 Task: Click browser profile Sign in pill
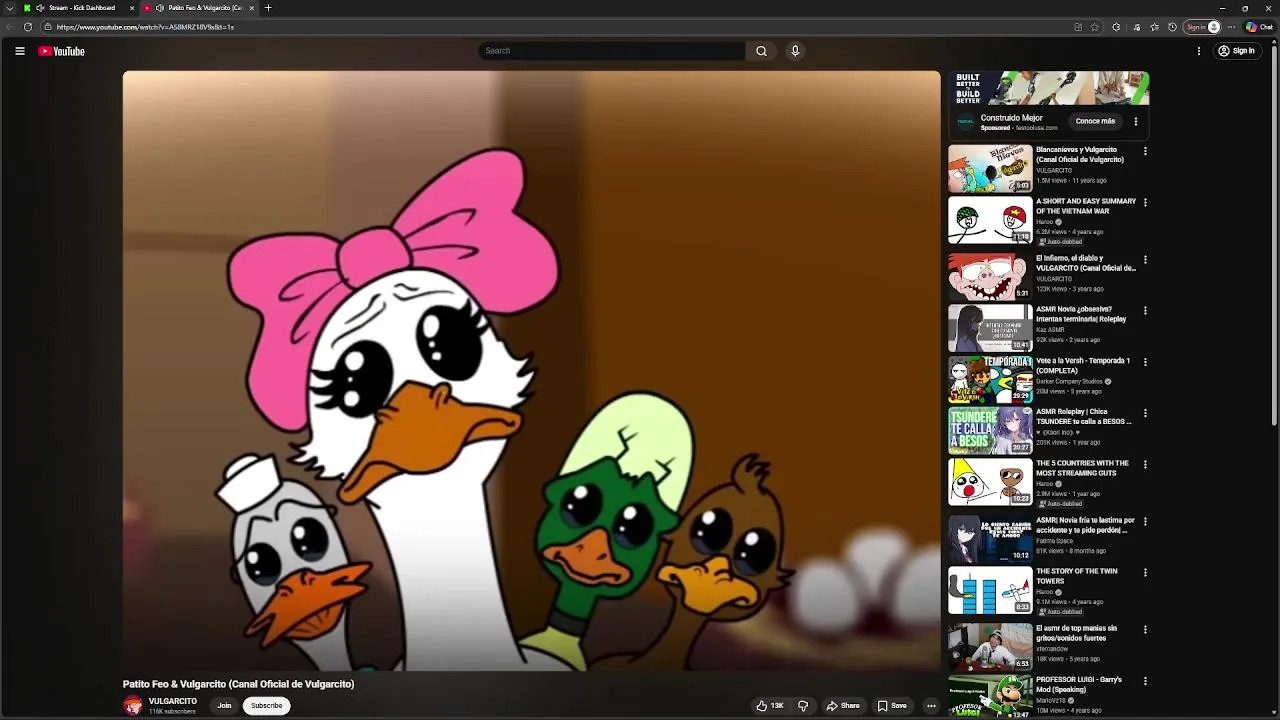point(1203,27)
